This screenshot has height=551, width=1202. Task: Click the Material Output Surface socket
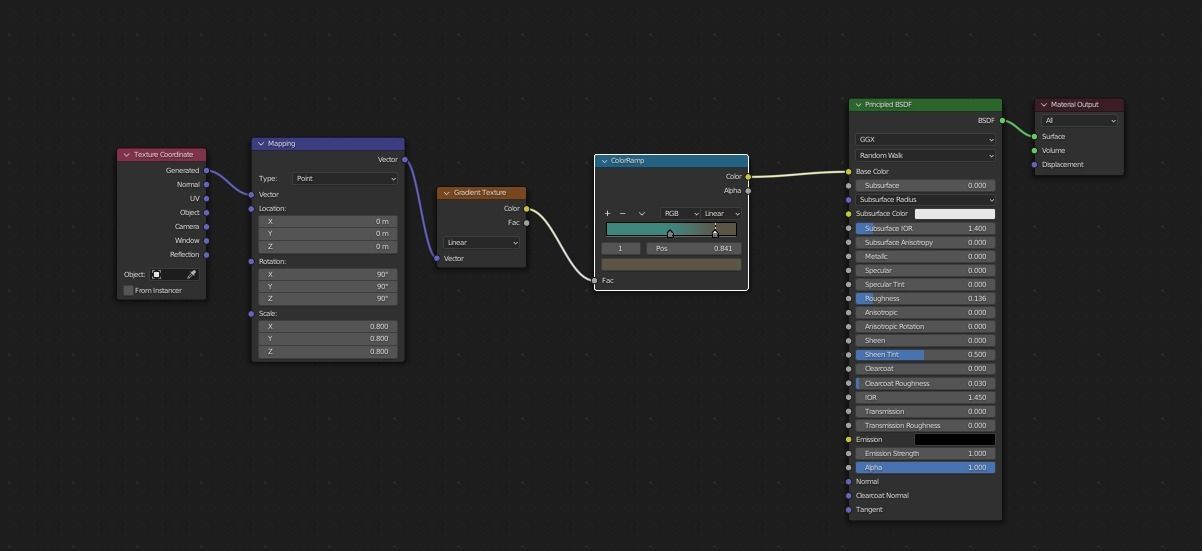pyautogui.click(x=1034, y=136)
